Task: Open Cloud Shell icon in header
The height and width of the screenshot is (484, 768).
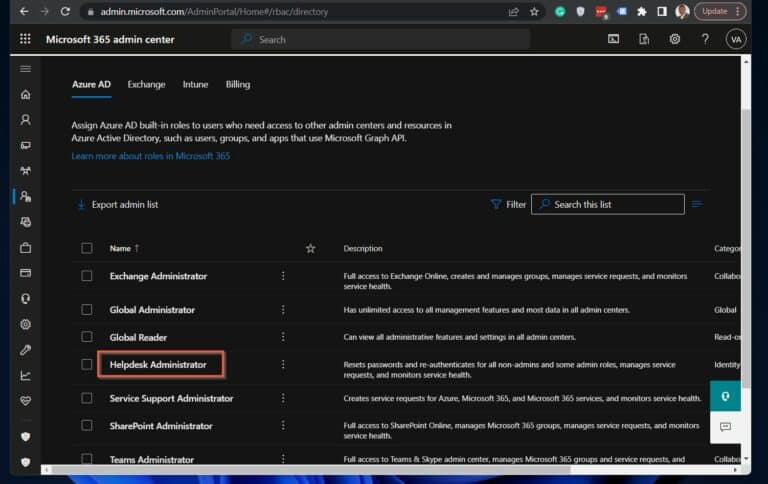Action: point(613,39)
